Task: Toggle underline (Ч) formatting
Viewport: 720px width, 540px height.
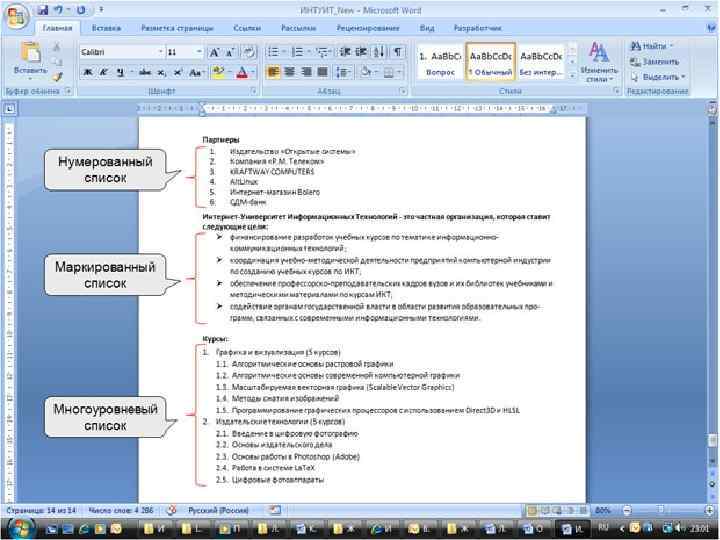Action: click(x=120, y=73)
